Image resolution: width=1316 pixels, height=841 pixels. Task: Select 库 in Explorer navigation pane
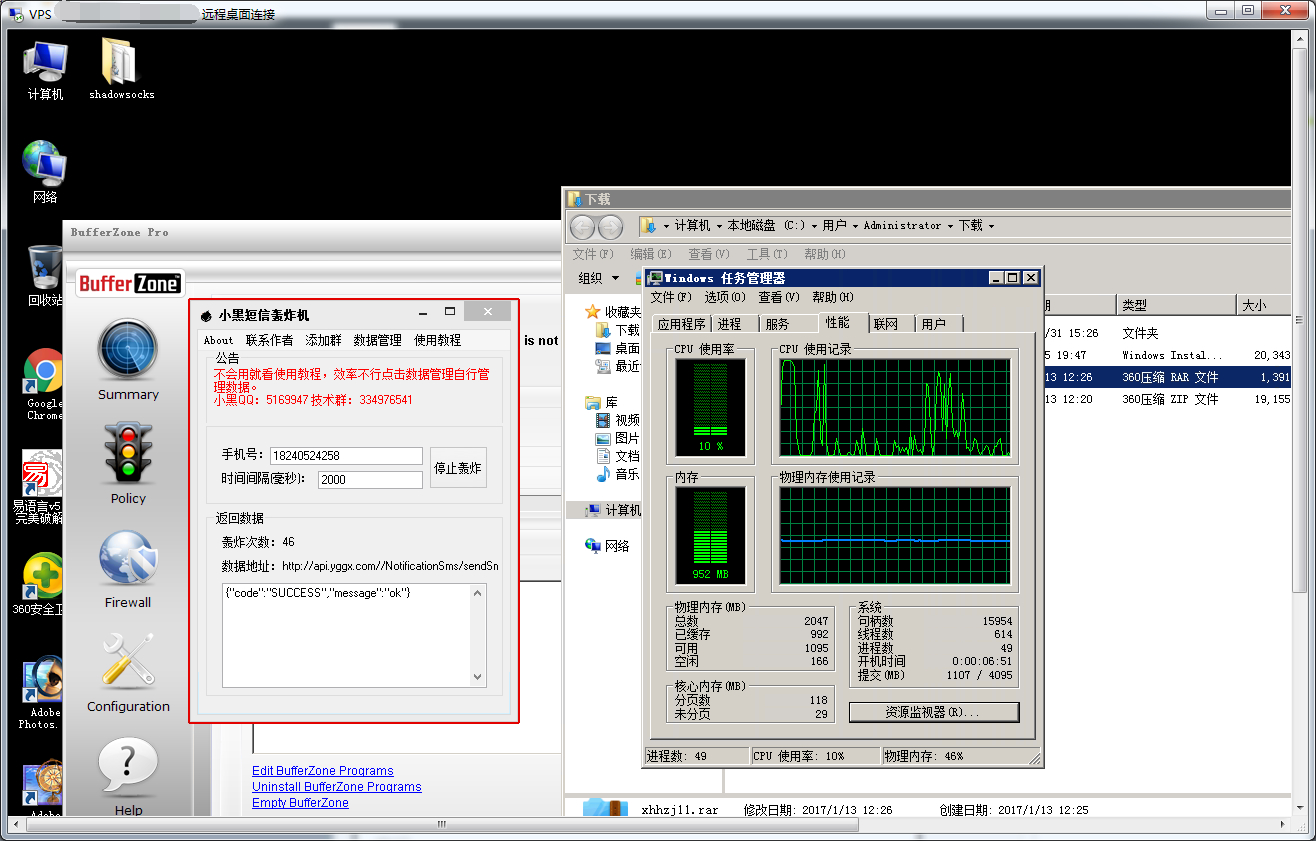click(x=603, y=402)
